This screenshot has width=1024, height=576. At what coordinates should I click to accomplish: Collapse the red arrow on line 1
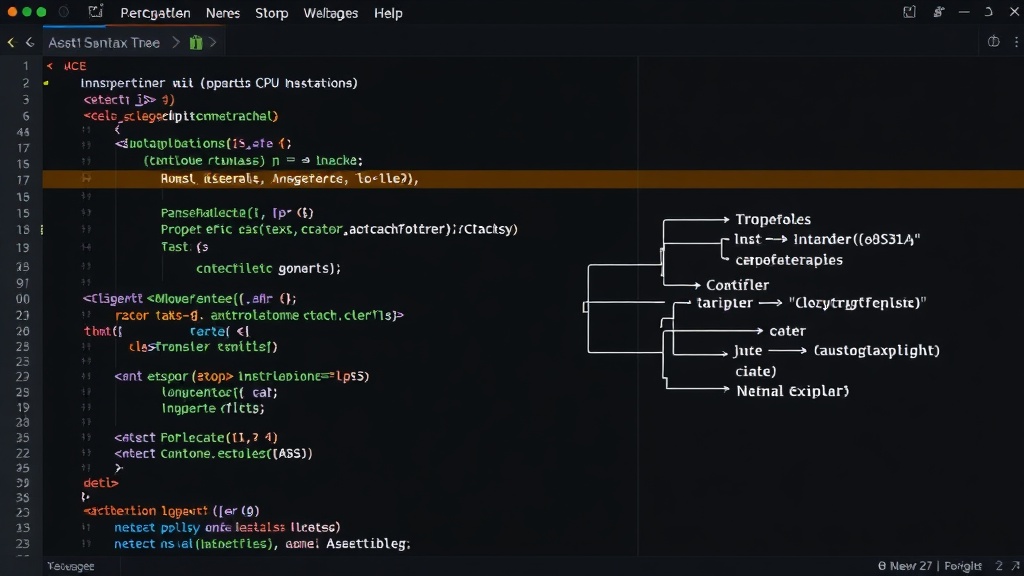(50, 66)
